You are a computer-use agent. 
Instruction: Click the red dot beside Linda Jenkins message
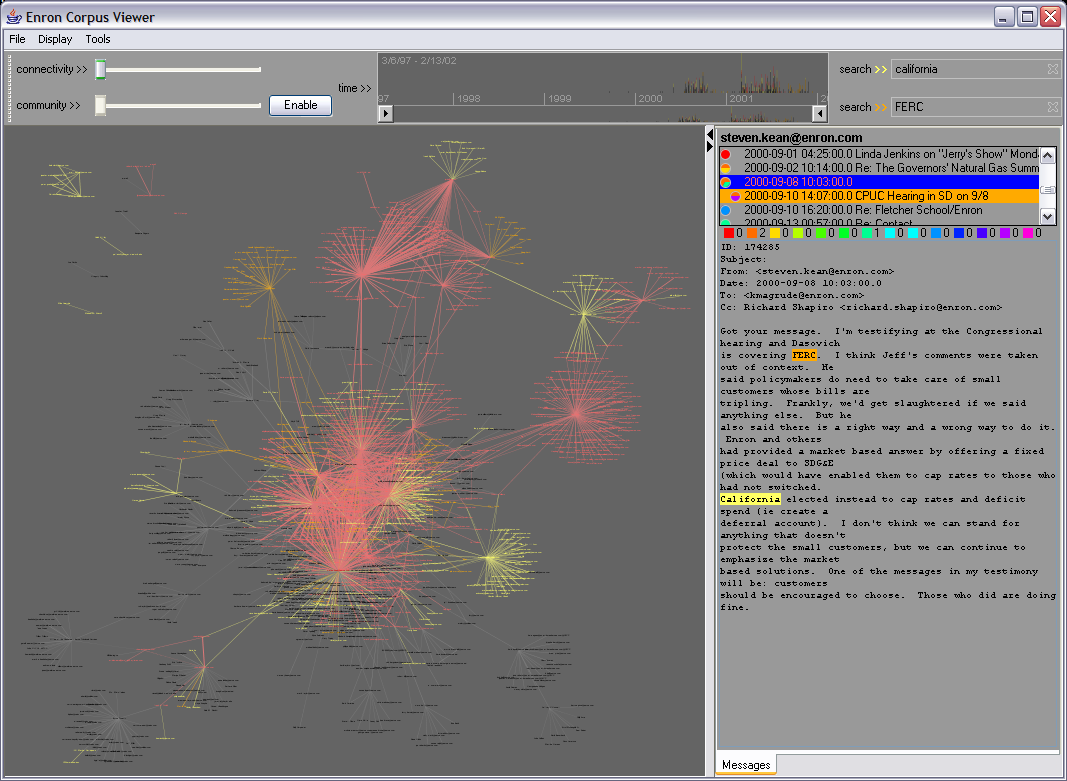click(x=726, y=154)
